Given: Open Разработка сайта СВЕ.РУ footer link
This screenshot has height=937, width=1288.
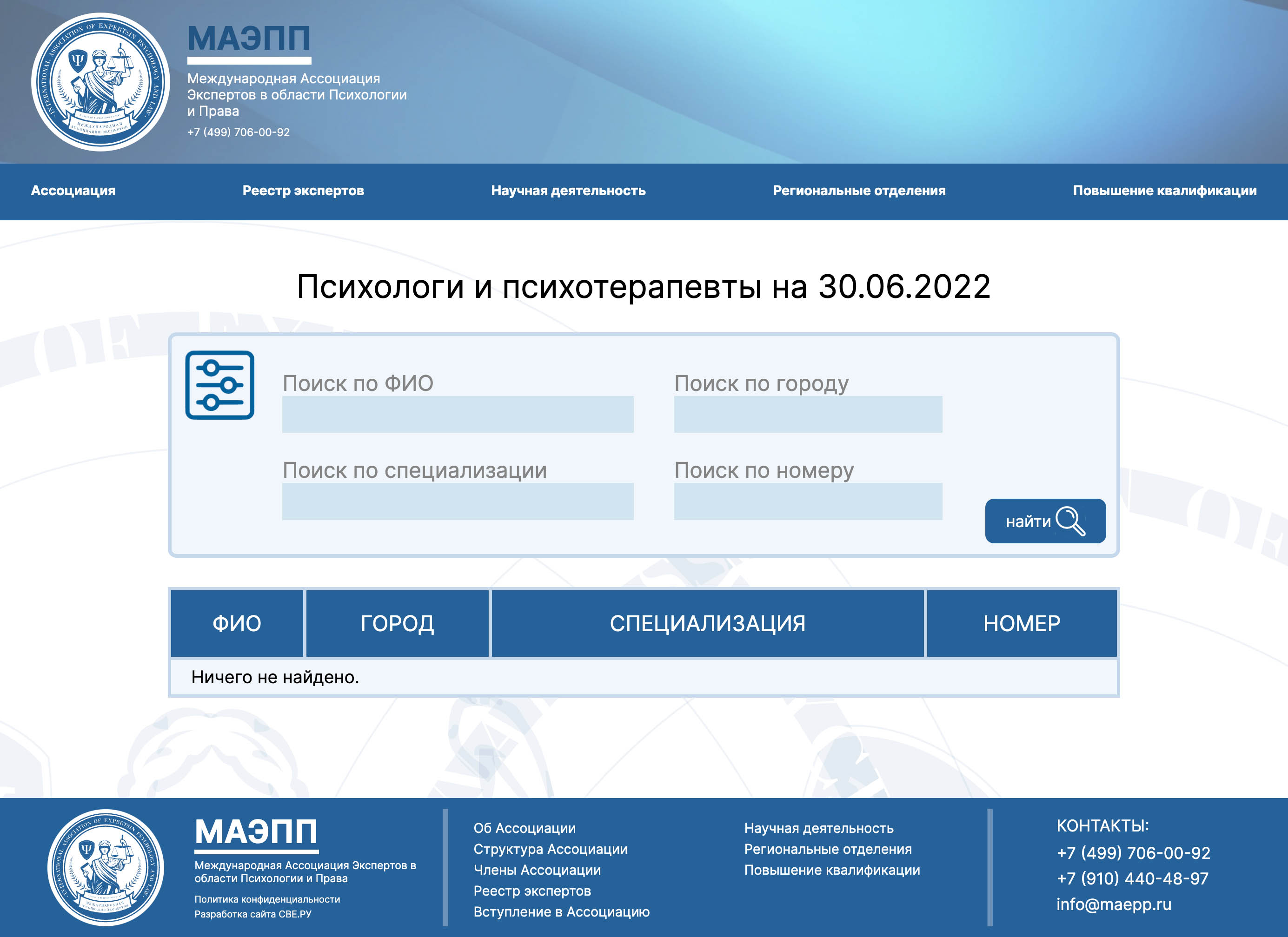Looking at the screenshot, I should [x=253, y=914].
